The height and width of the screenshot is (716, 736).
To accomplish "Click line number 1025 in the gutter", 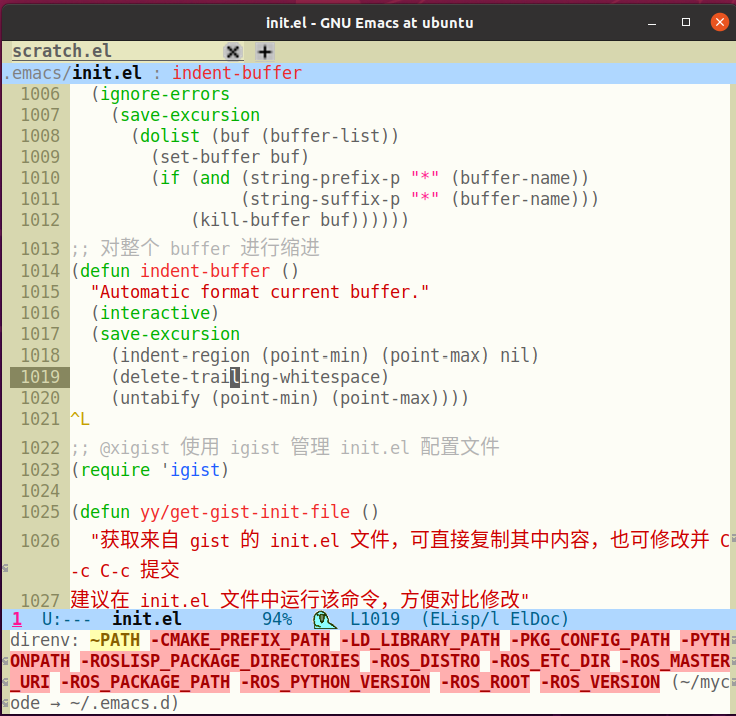I will pyautogui.click(x=40, y=512).
